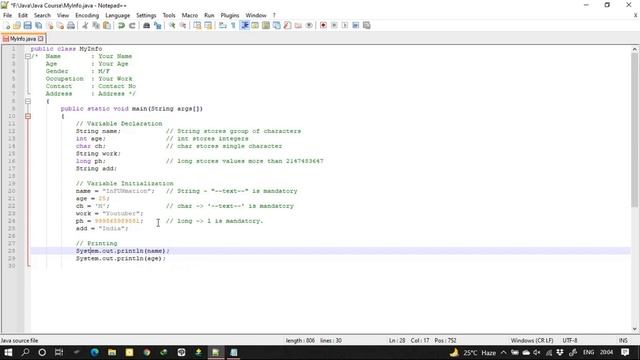
Task: Open the Search menu
Action: point(42,15)
